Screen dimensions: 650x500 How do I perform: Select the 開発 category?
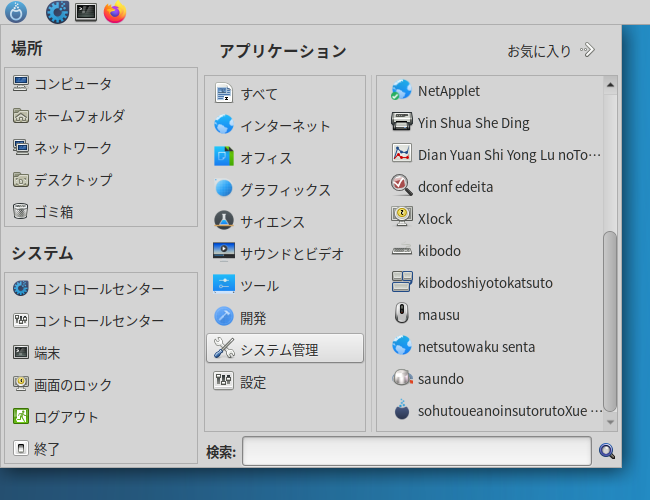[x=285, y=318]
